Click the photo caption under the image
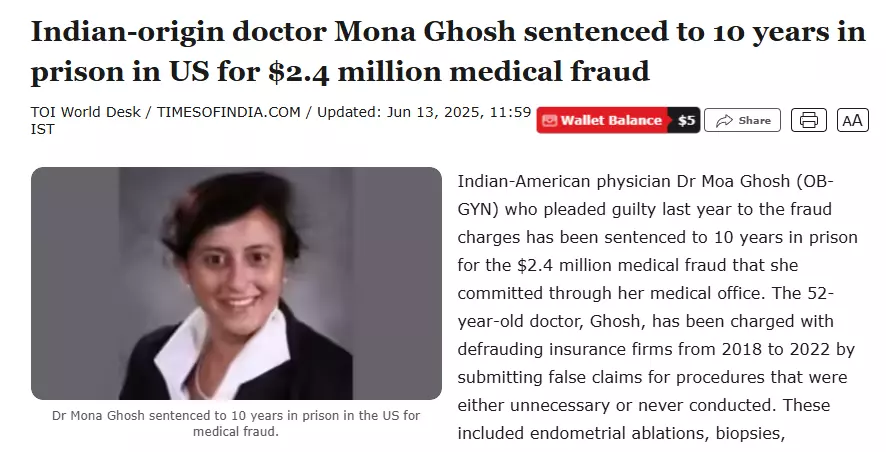Viewport: 886px width, 452px height. click(236, 423)
